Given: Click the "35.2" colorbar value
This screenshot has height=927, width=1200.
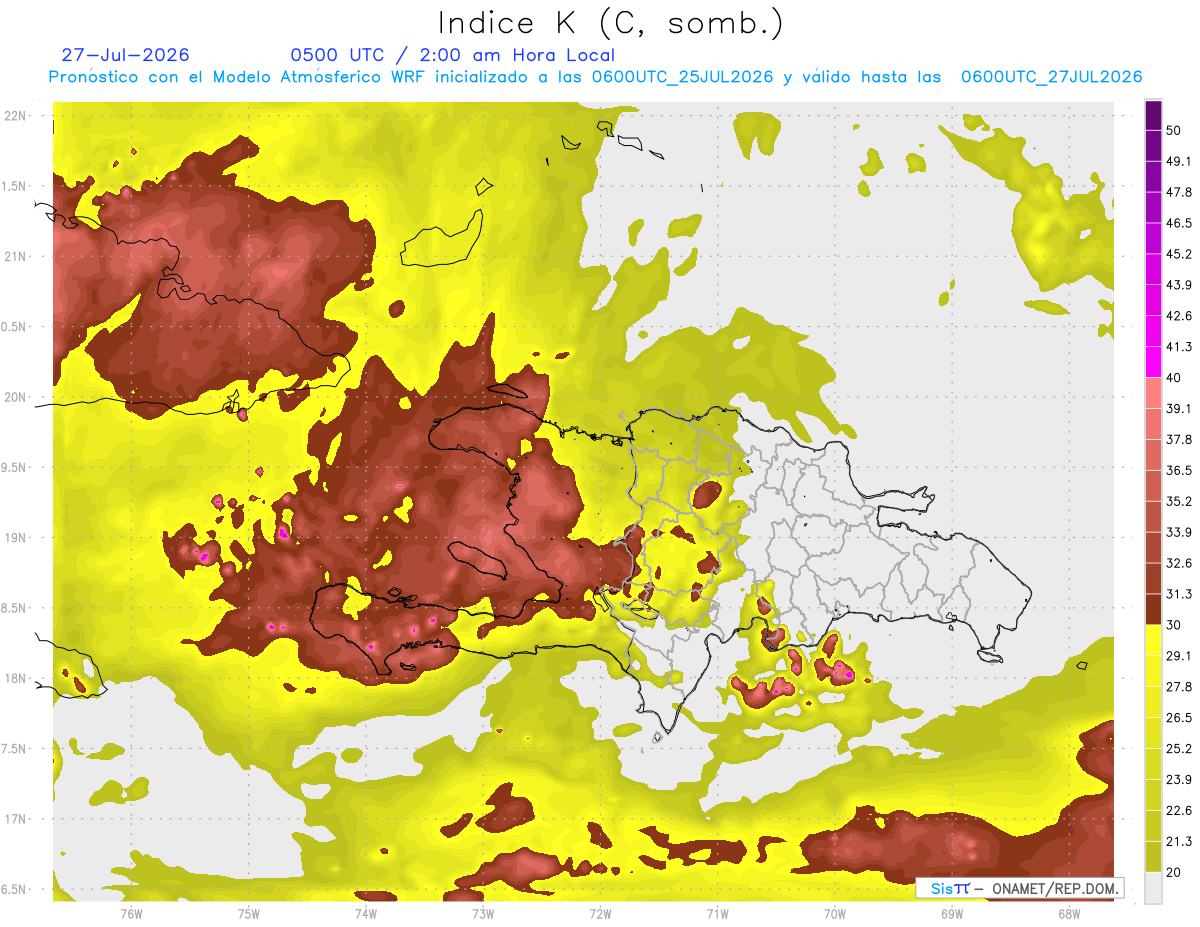Looking at the screenshot, I should 1179,502.
